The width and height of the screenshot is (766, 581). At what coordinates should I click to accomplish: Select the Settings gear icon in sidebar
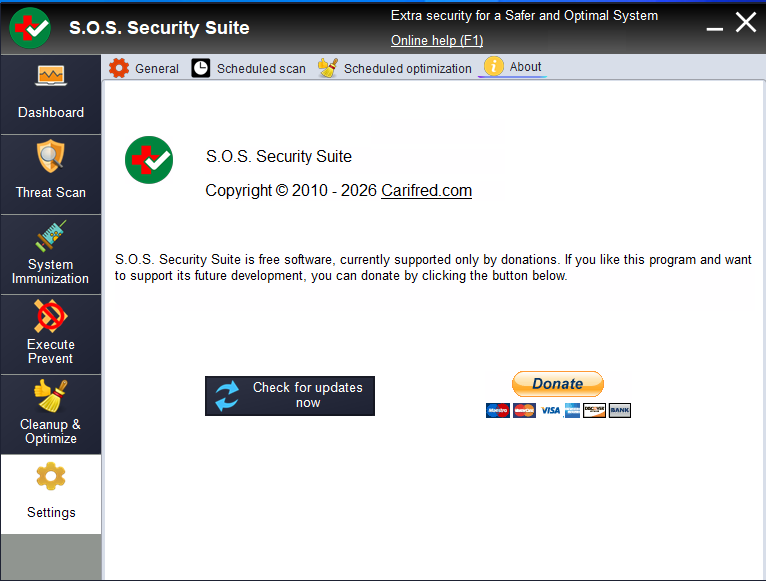[x=51, y=476]
